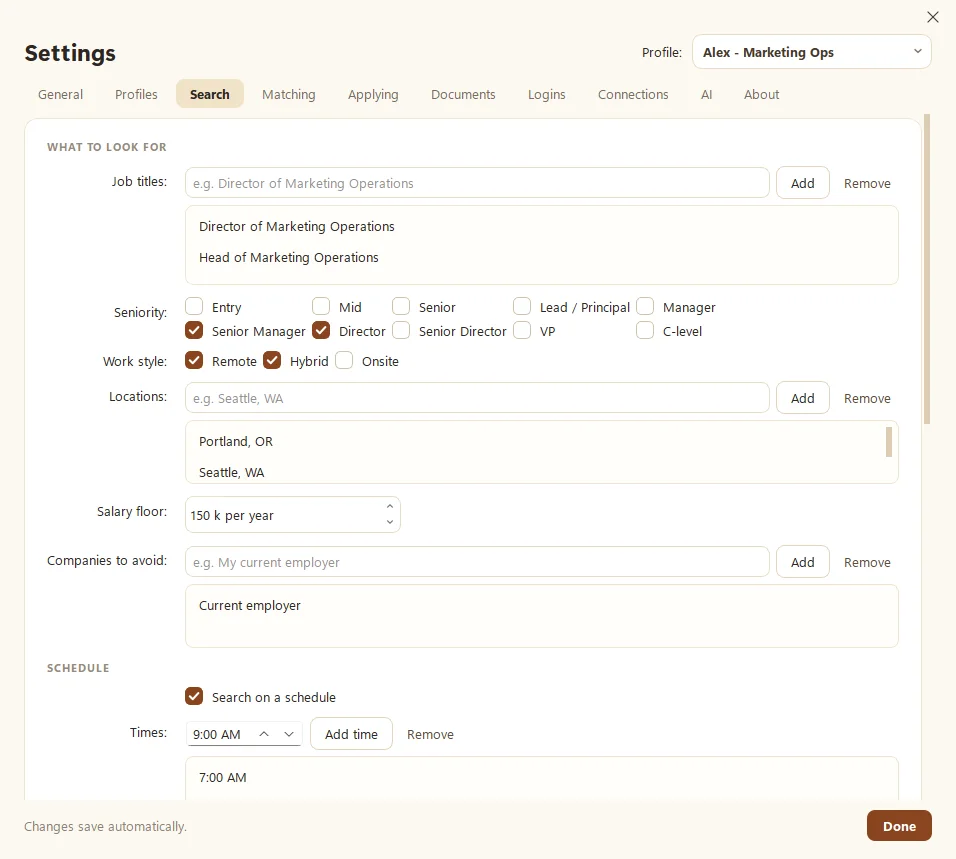Remove the selected location
956x859 pixels.
click(x=867, y=399)
